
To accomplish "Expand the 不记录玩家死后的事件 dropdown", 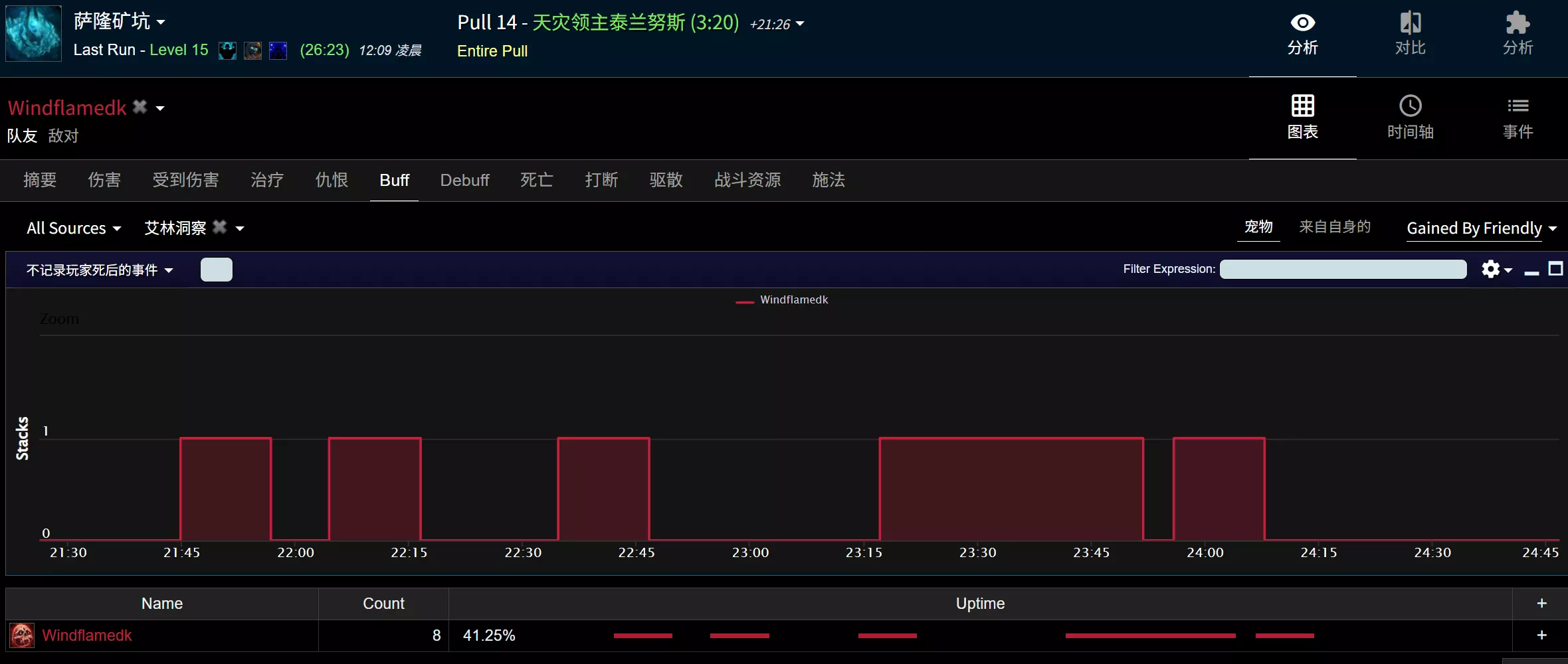I will pyautogui.click(x=98, y=270).
